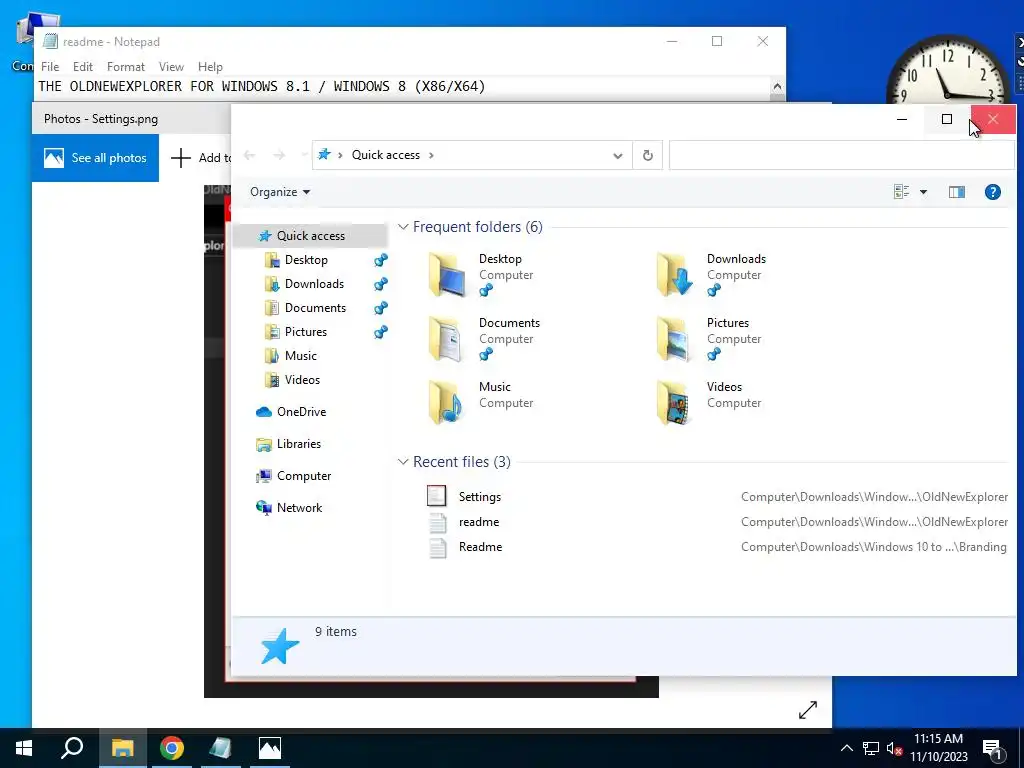Open the Documents folder icon in Frequent folders
This screenshot has width=1024, height=768.
click(447, 339)
